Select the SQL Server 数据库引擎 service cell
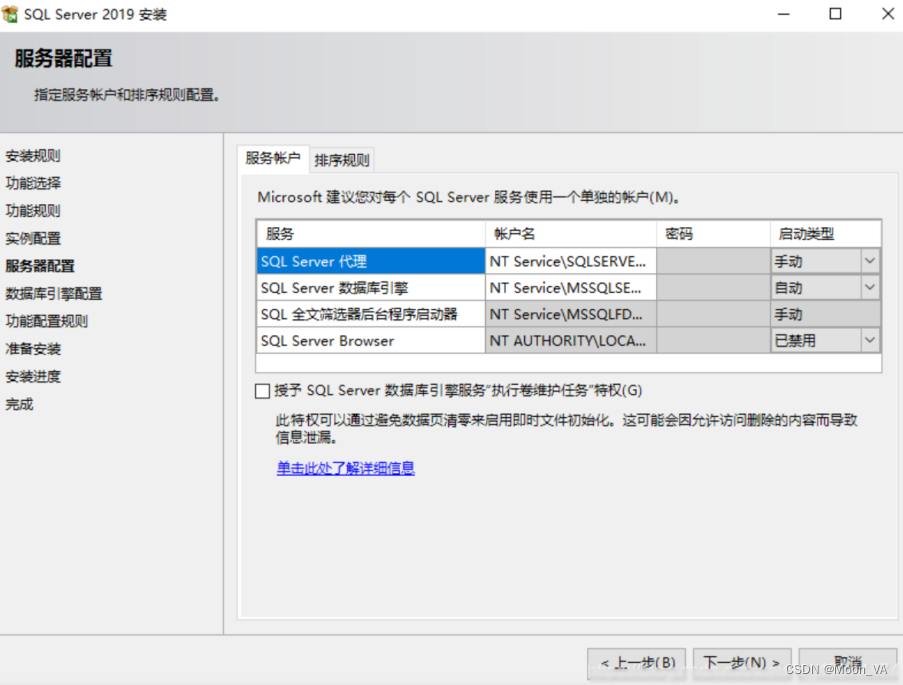The height and width of the screenshot is (685, 903). click(371, 287)
